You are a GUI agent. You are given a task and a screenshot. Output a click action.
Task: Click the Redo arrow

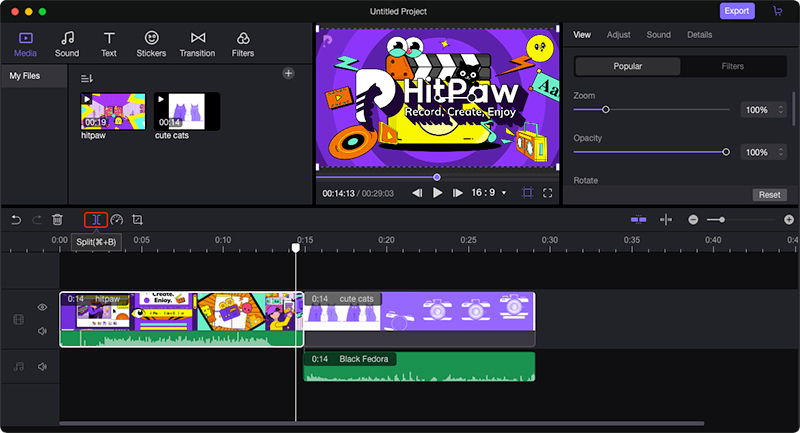[37, 220]
